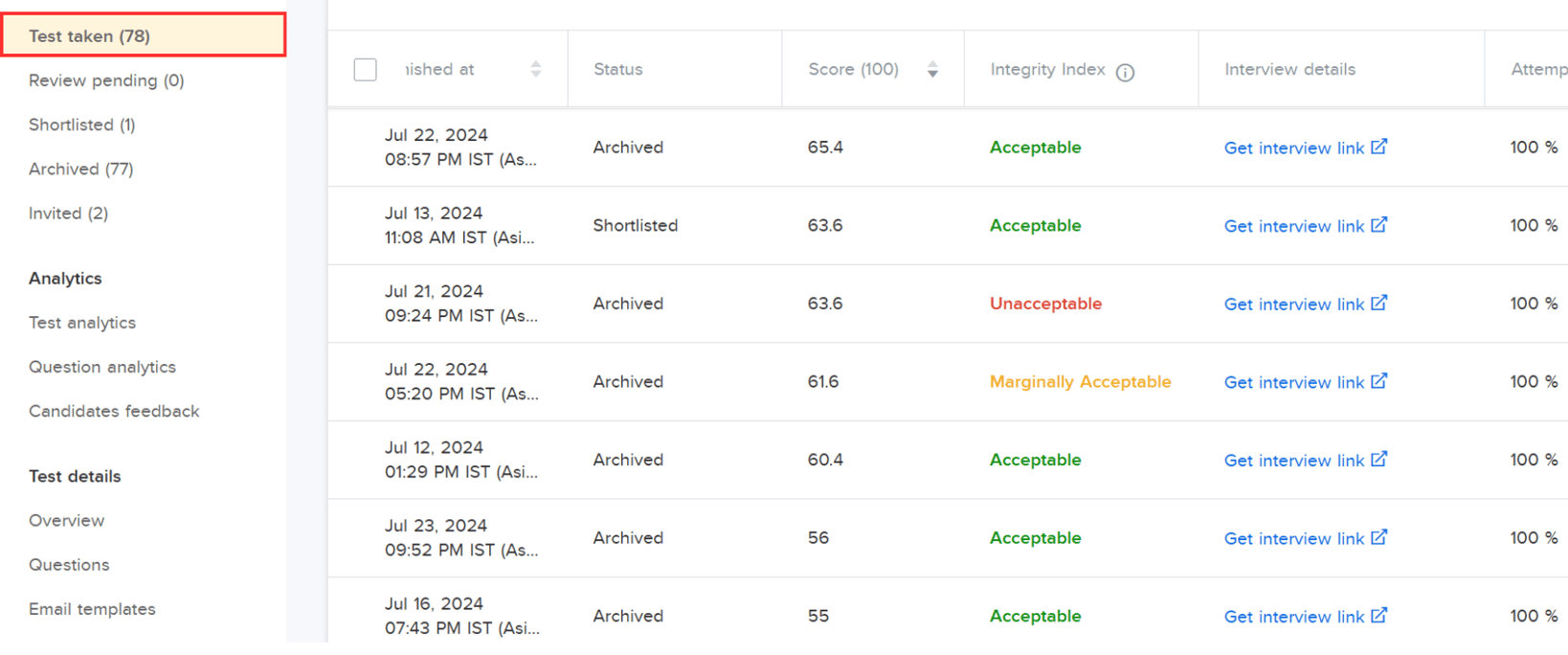The image size is (1568, 655).
Task: Open Email templates section
Action: tap(92, 609)
